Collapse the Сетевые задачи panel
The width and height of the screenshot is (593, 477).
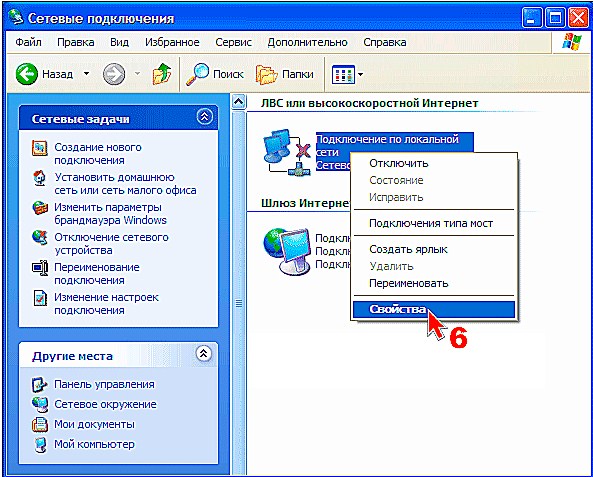click(205, 117)
